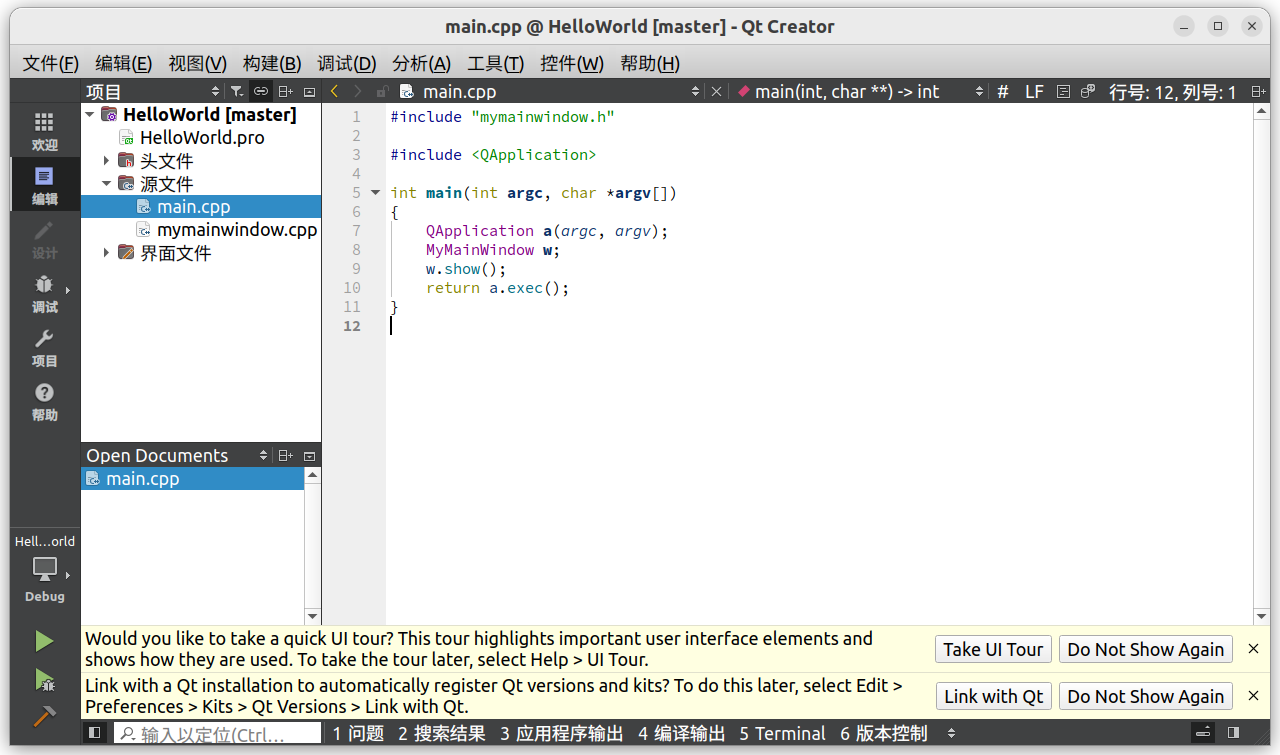This screenshot has width=1280, height=755.
Task: Expand the 头文件 folder
Action: click(x=107, y=160)
